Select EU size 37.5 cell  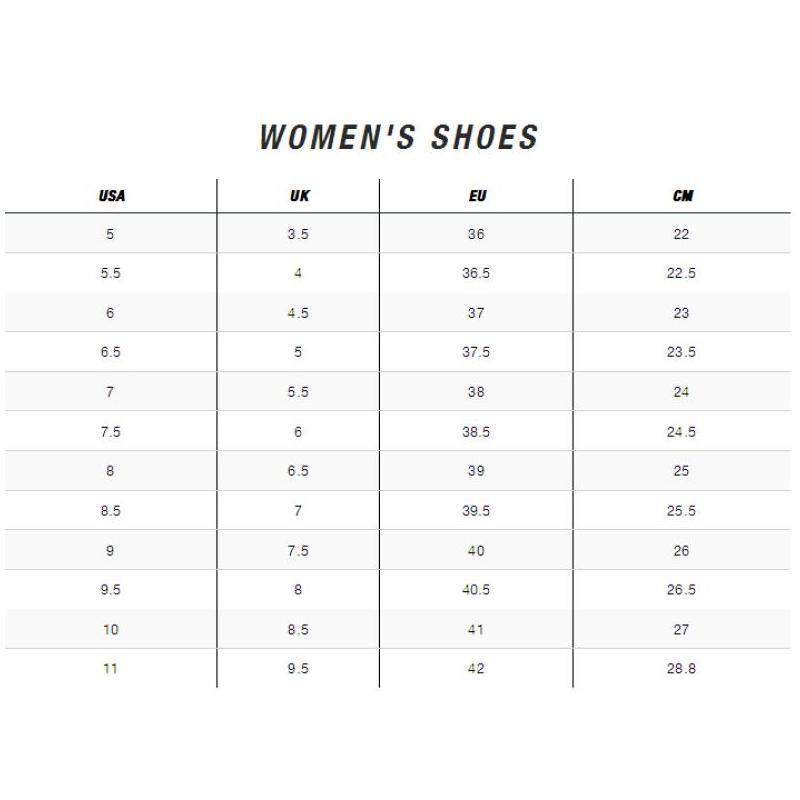click(476, 352)
